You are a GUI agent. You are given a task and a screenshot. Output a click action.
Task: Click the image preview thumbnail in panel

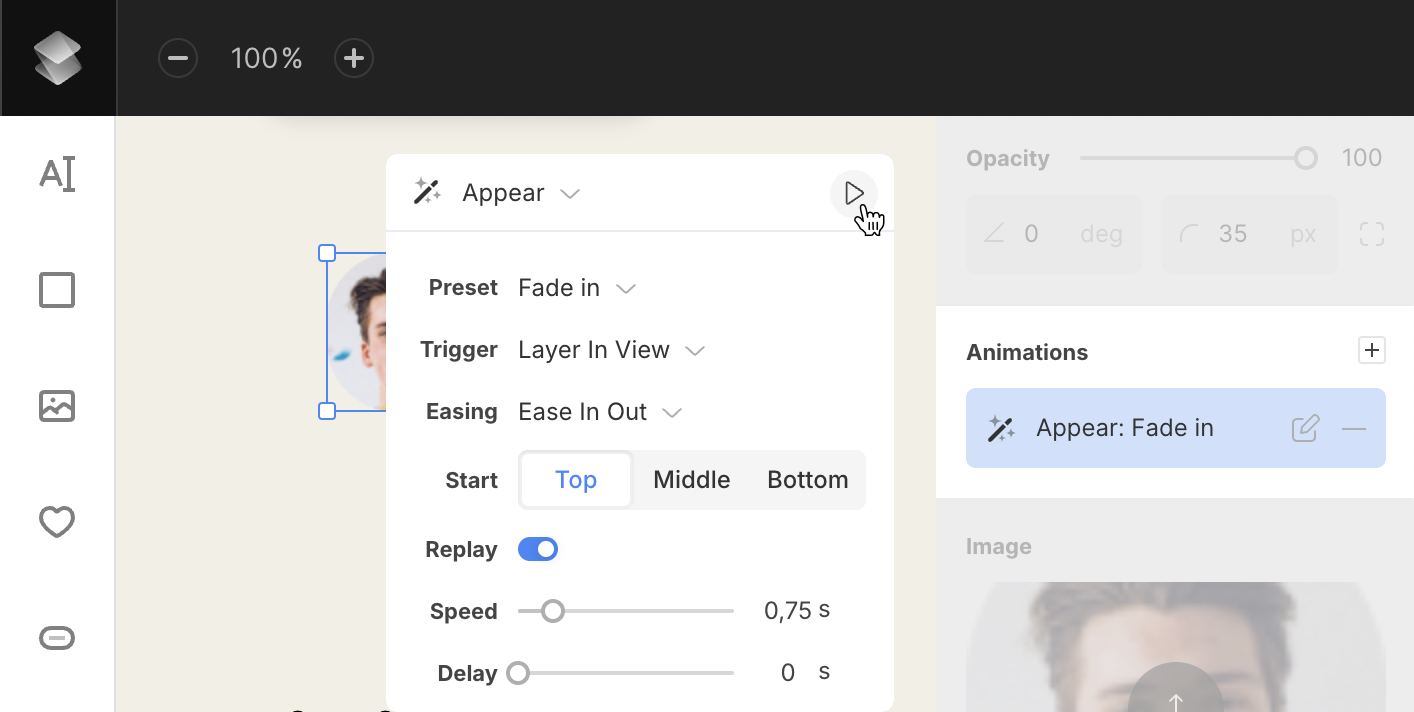[x=1176, y=647]
